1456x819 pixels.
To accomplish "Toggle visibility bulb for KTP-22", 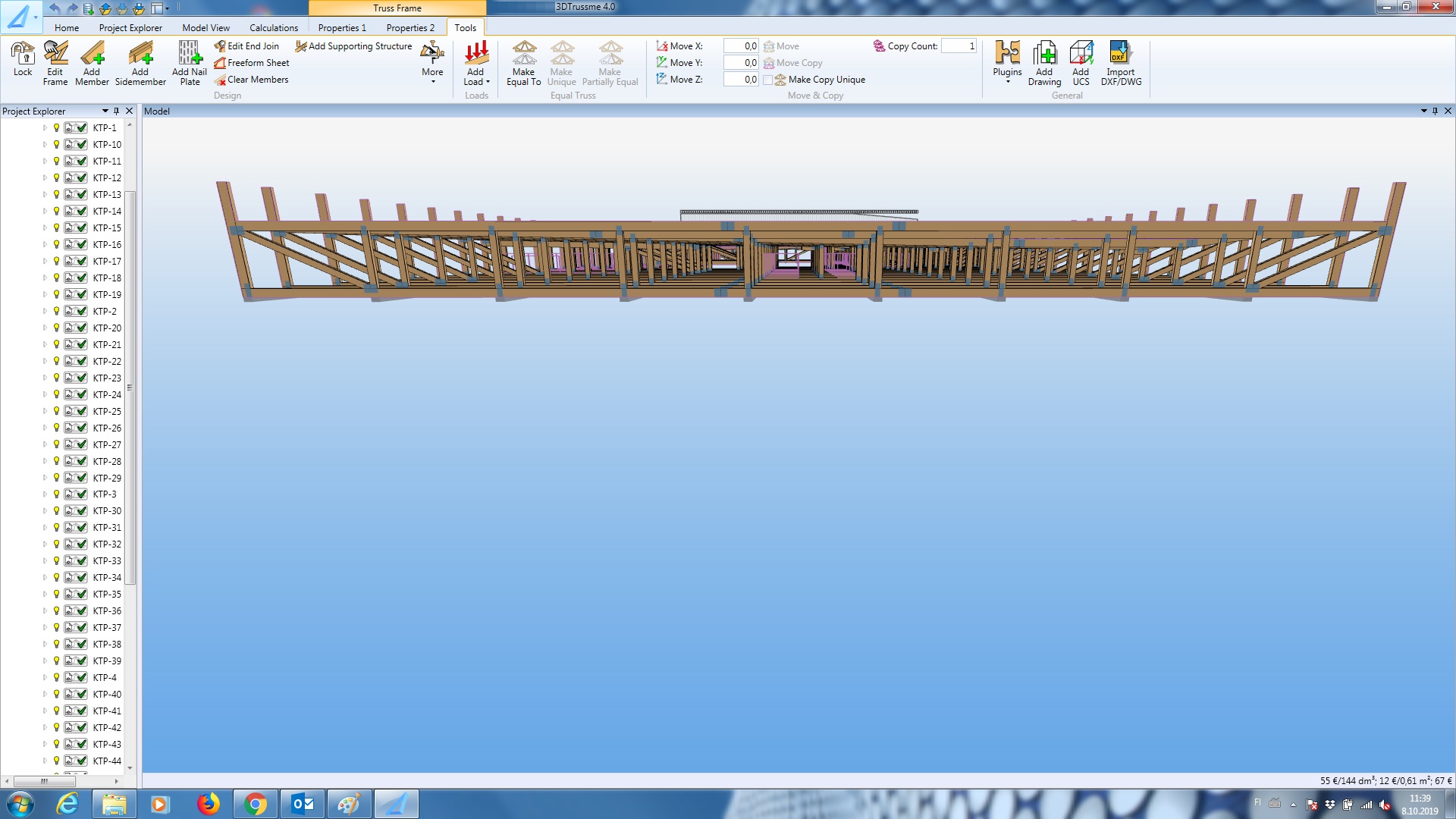I will click(56, 361).
